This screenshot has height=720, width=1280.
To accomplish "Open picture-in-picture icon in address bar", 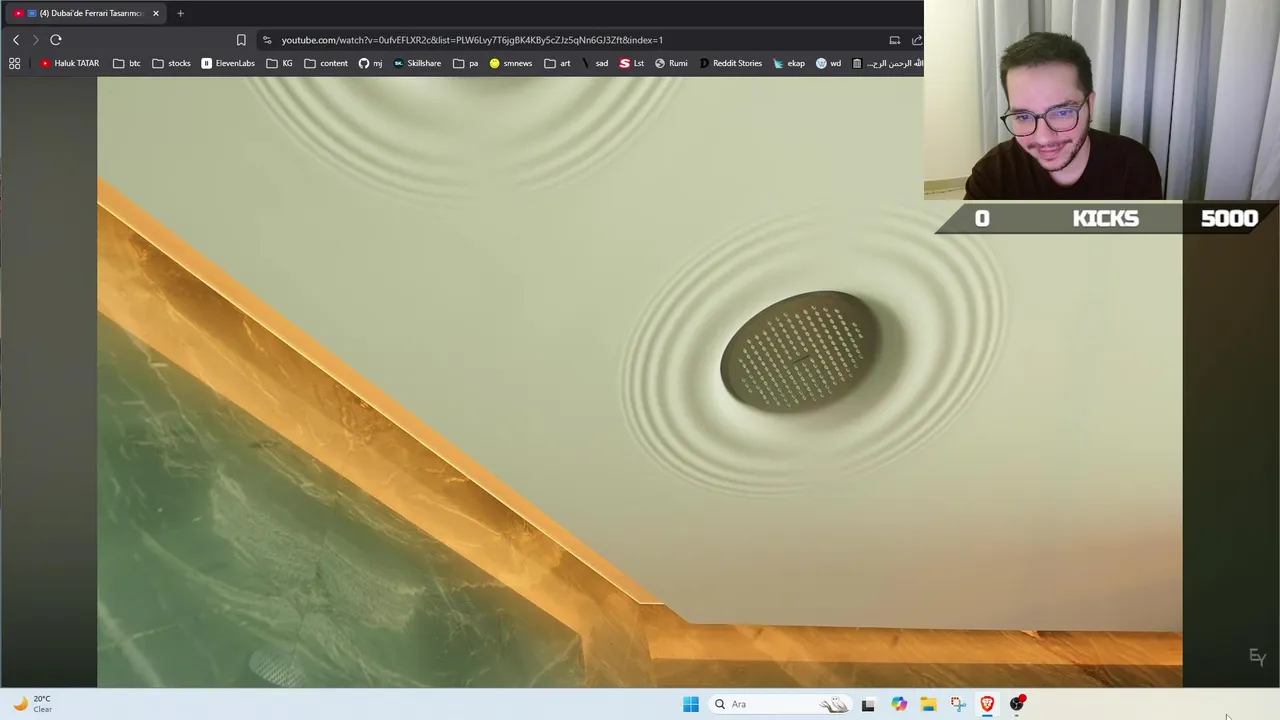I will point(895,40).
